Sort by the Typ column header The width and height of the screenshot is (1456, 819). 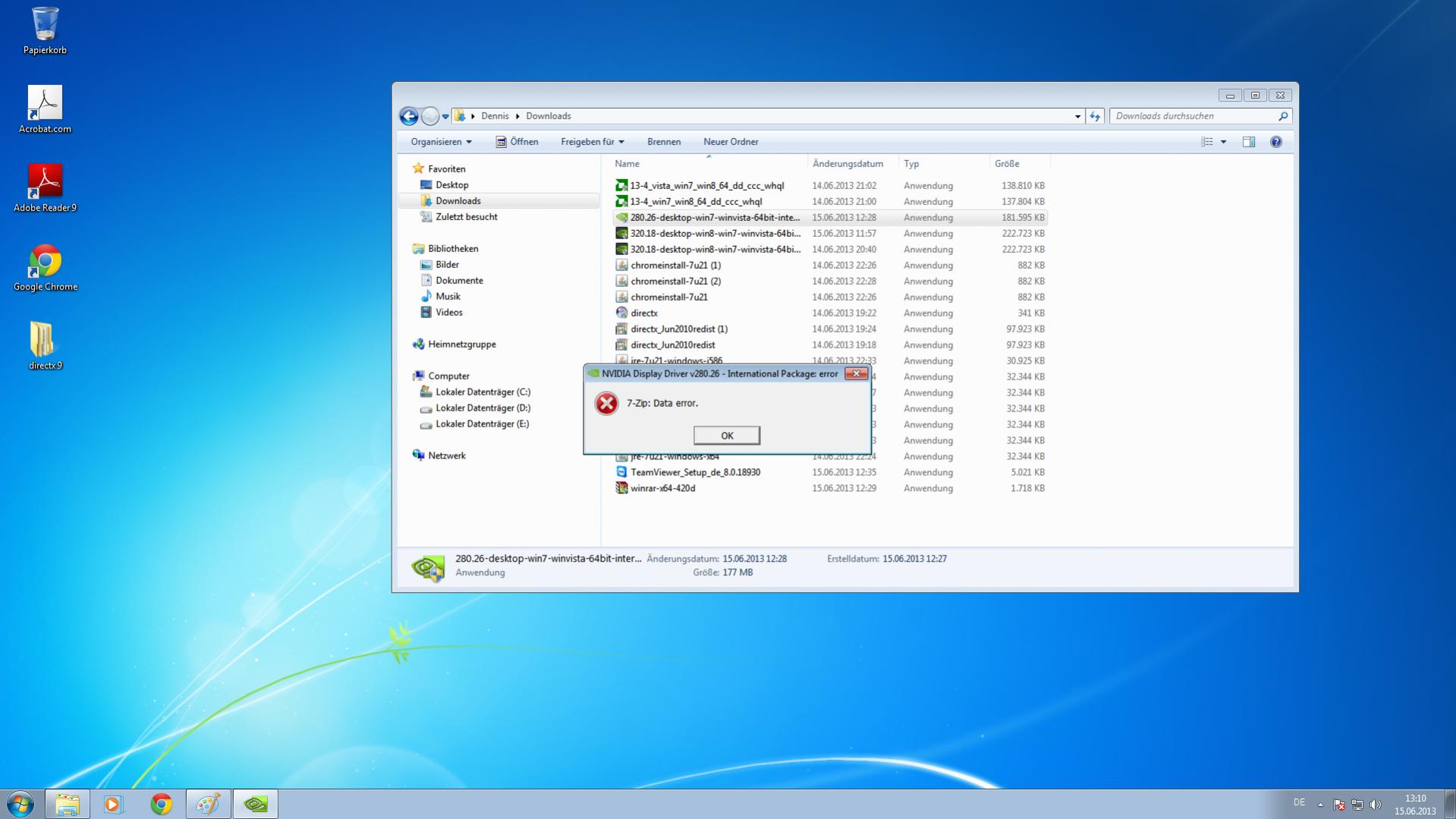coord(945,164)
